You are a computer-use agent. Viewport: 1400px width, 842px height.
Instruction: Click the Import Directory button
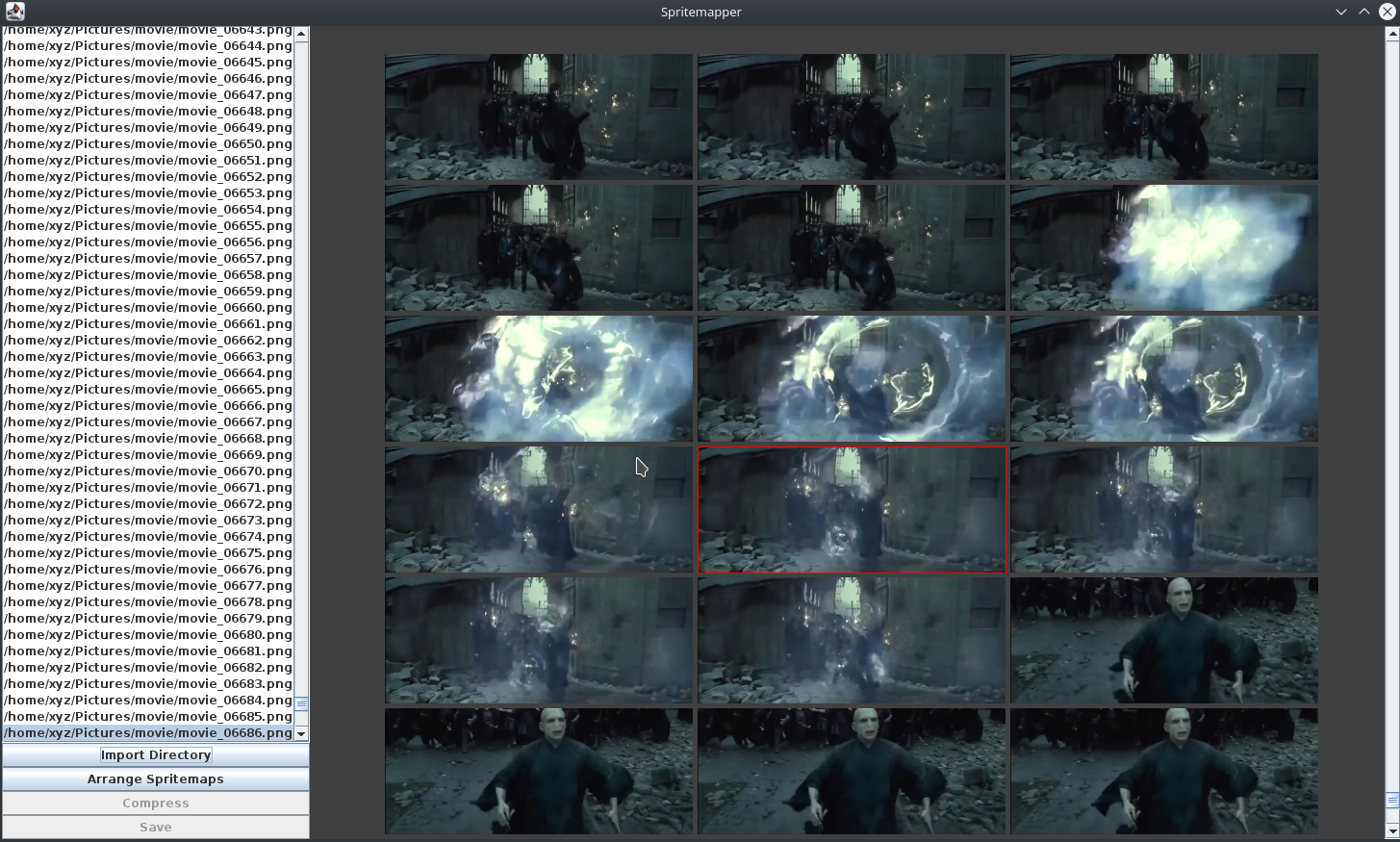coord(156,755)
